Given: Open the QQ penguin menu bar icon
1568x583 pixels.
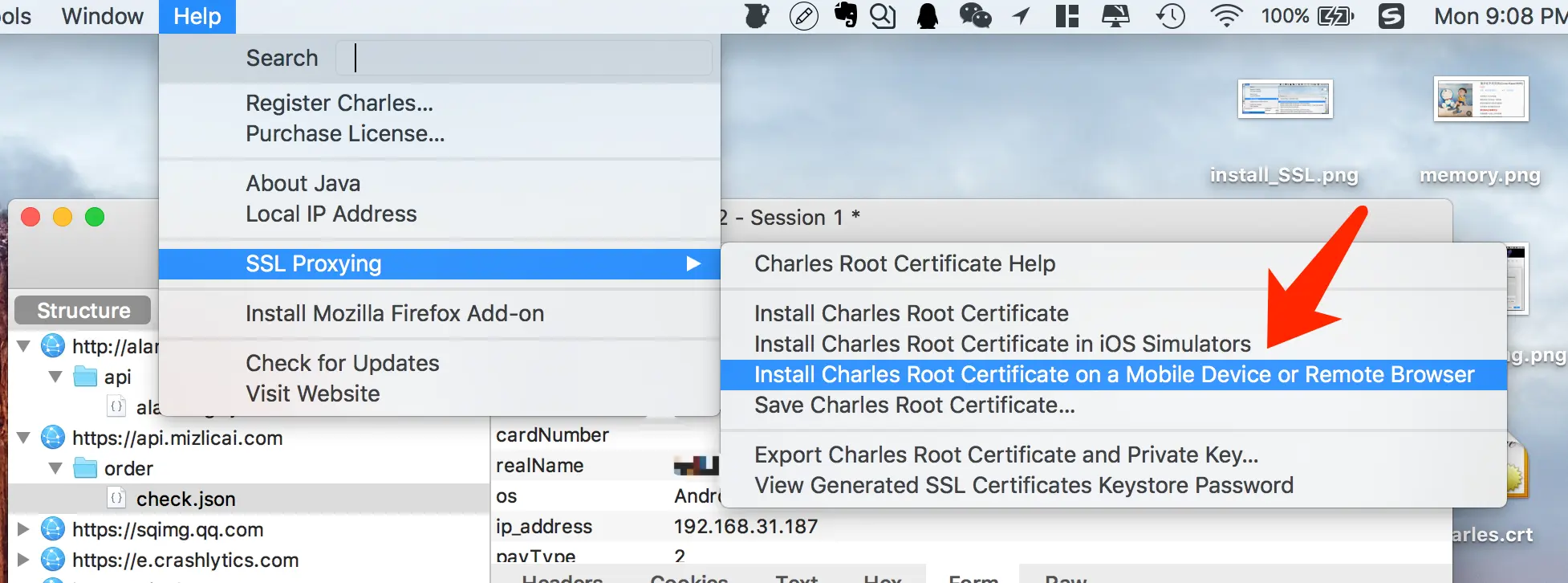Looking at the screenshot, I should click(x=928, y=16).
